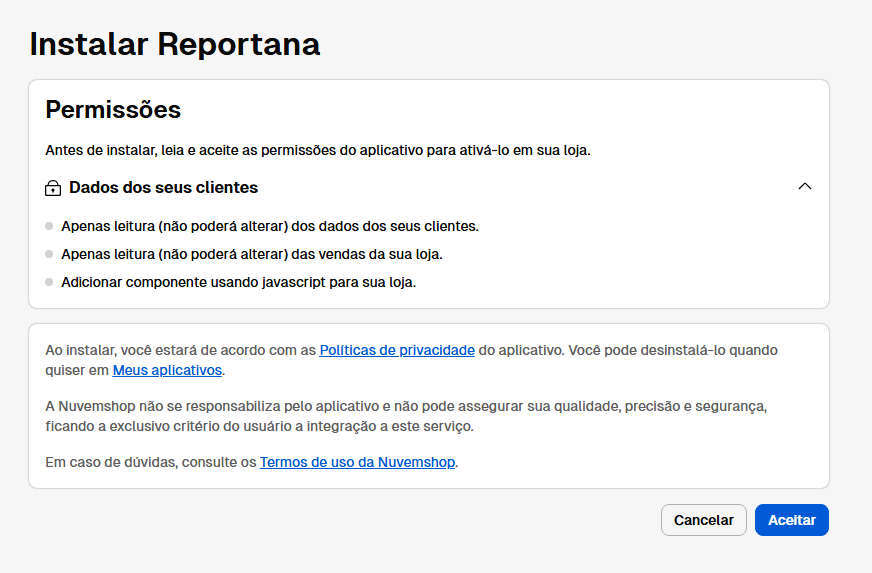The image size is (872, 573).
Task: Click the lock icon beside Dados dos seus clientes
Action: 53,188
